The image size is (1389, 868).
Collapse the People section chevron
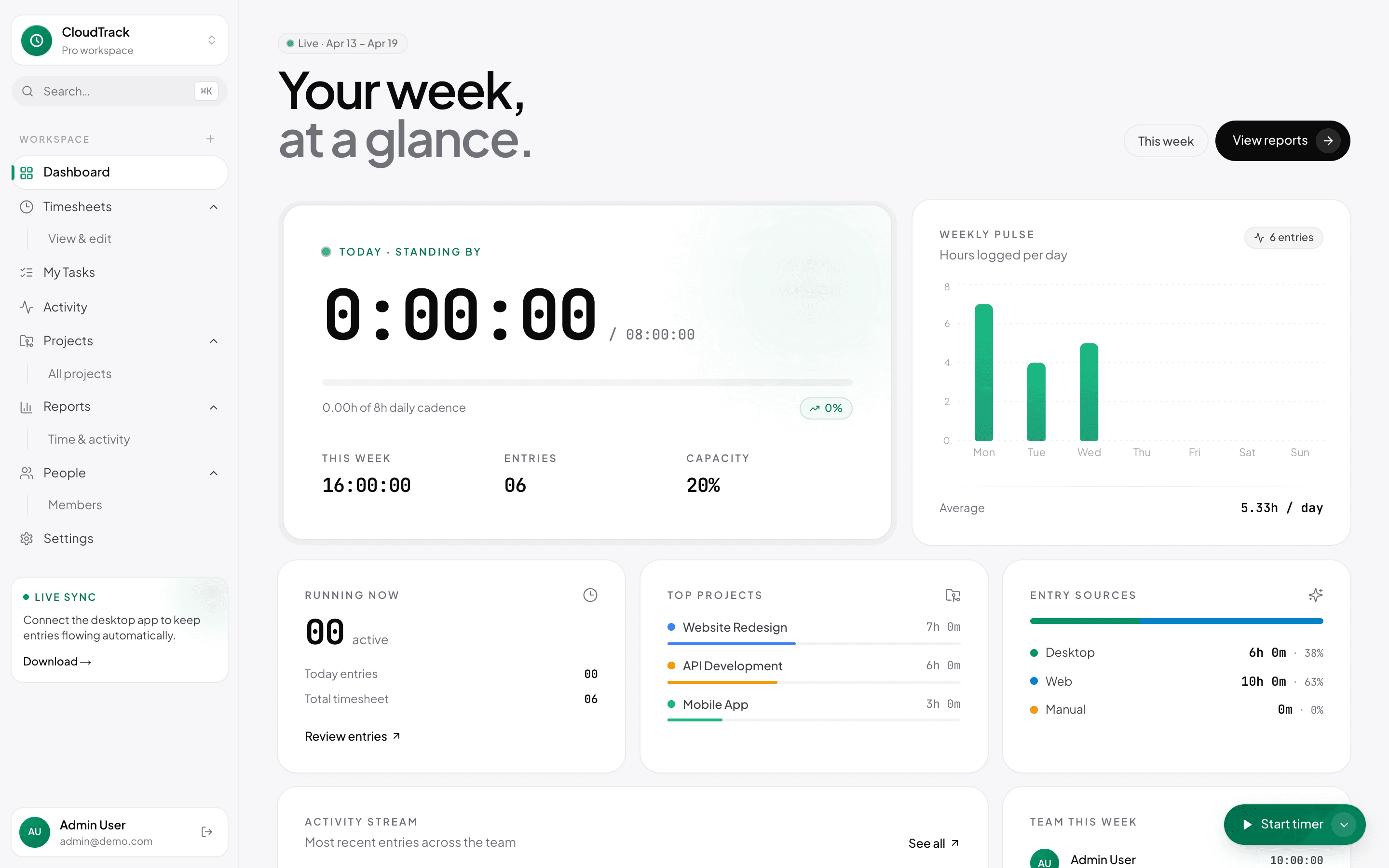pyautogui.click(x=214, y=473)
